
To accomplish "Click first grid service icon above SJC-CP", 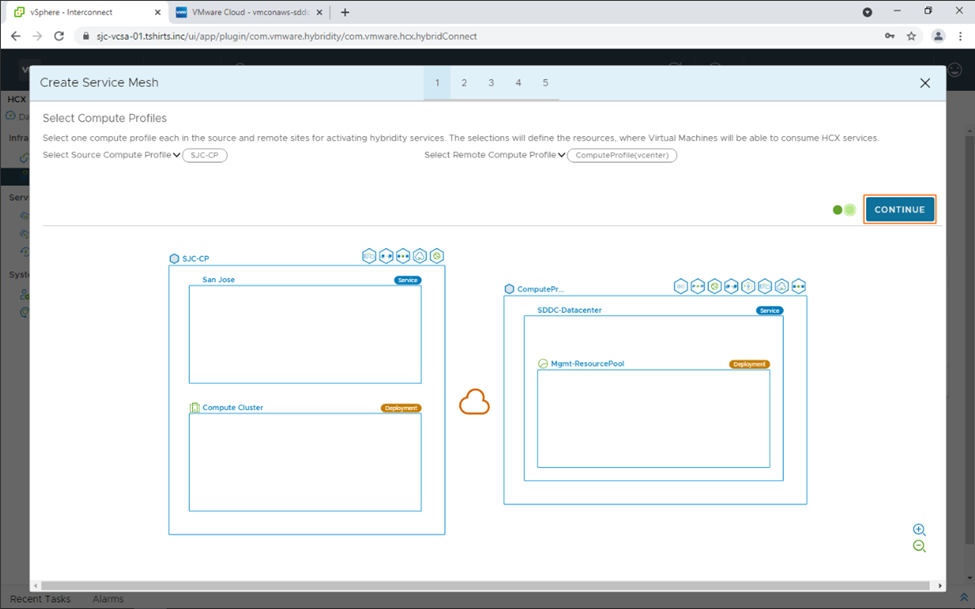I will point(369,256).
